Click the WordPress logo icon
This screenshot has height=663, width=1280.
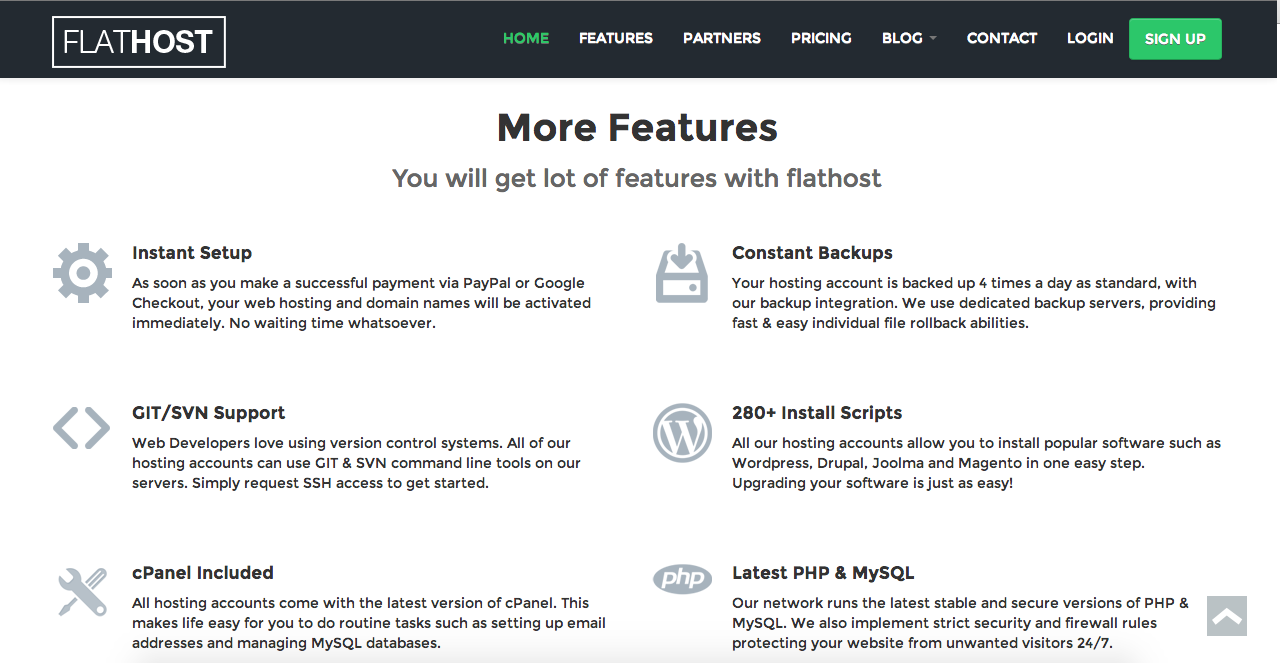pos(682,432)
